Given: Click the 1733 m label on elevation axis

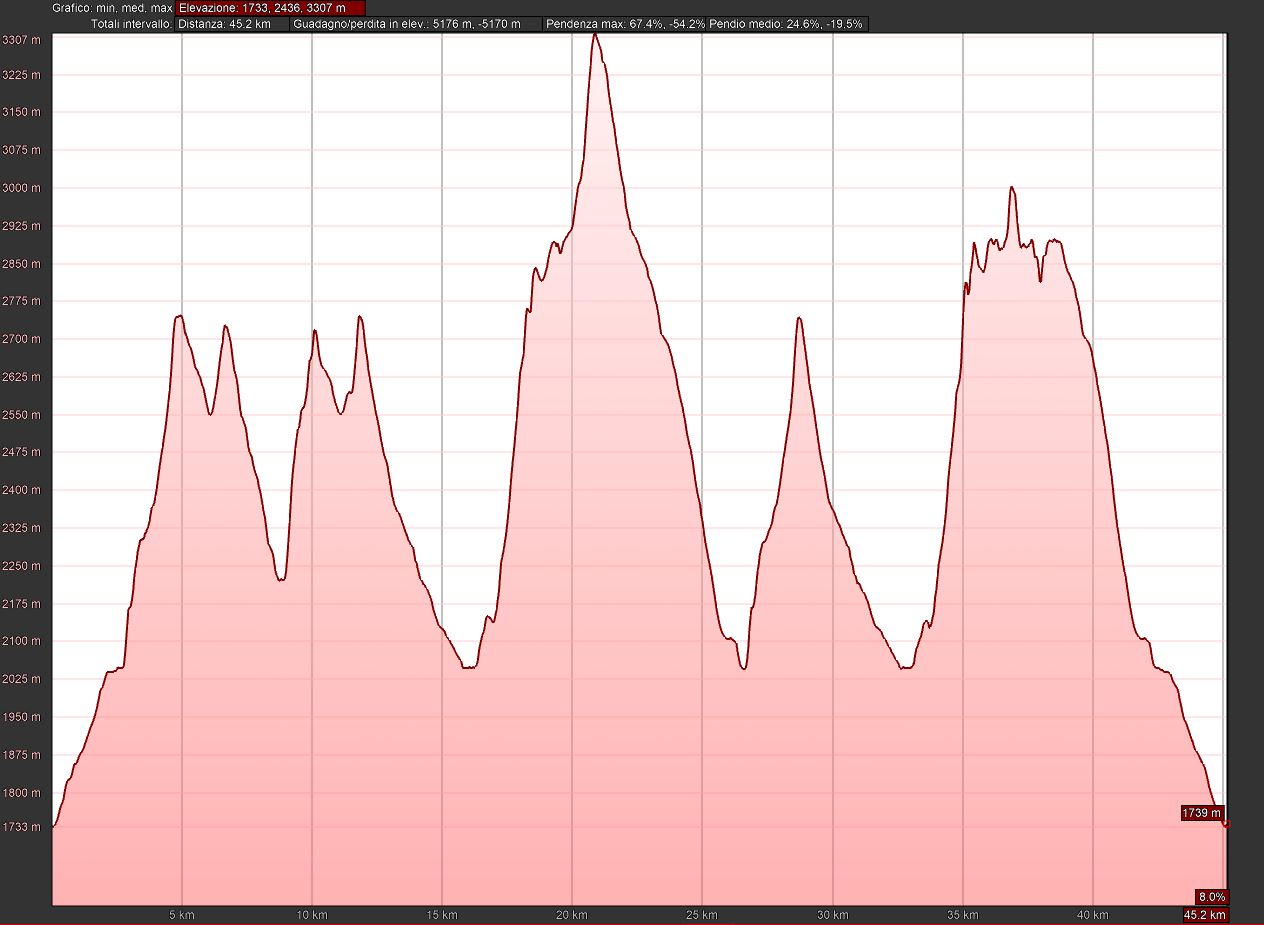Looking at the screenshot, I should pos(21,827).
